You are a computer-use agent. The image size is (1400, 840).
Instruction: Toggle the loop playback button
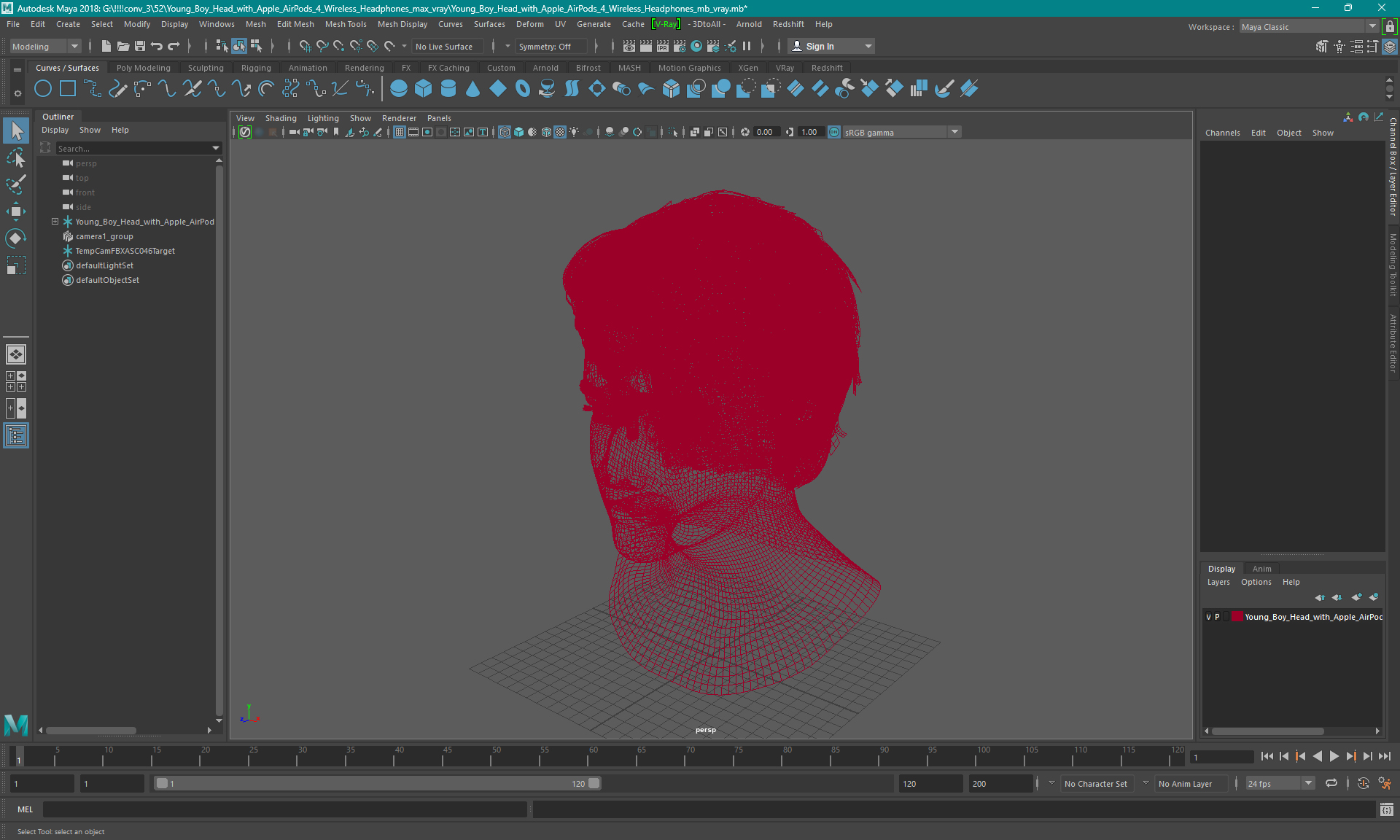[1331, 784]
